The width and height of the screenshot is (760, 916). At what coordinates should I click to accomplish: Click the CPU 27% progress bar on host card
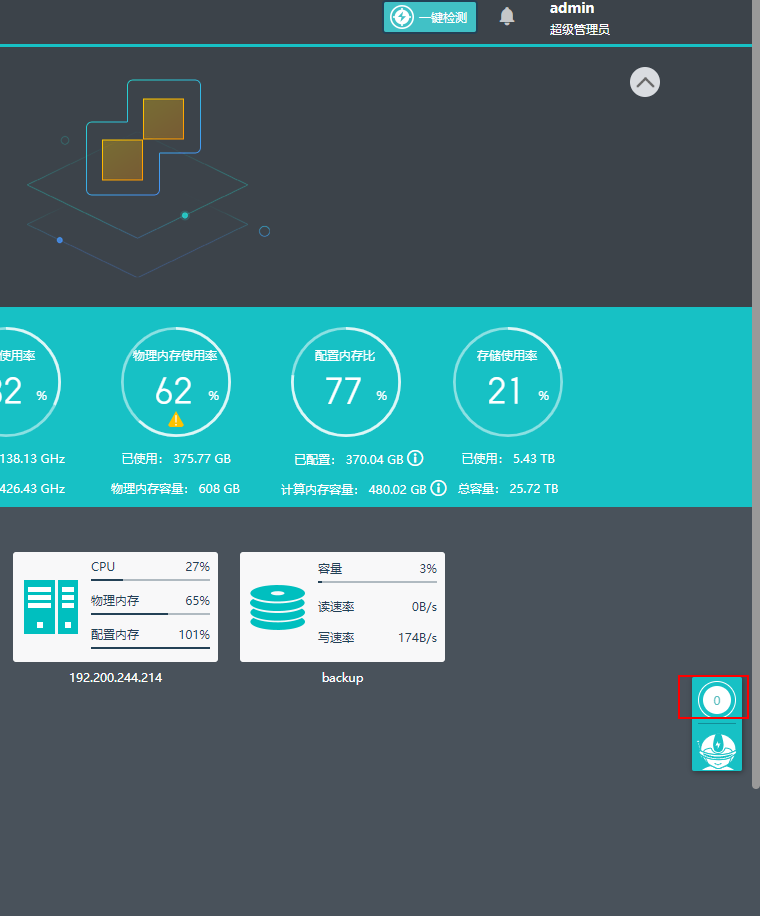(x=150, y=579)
